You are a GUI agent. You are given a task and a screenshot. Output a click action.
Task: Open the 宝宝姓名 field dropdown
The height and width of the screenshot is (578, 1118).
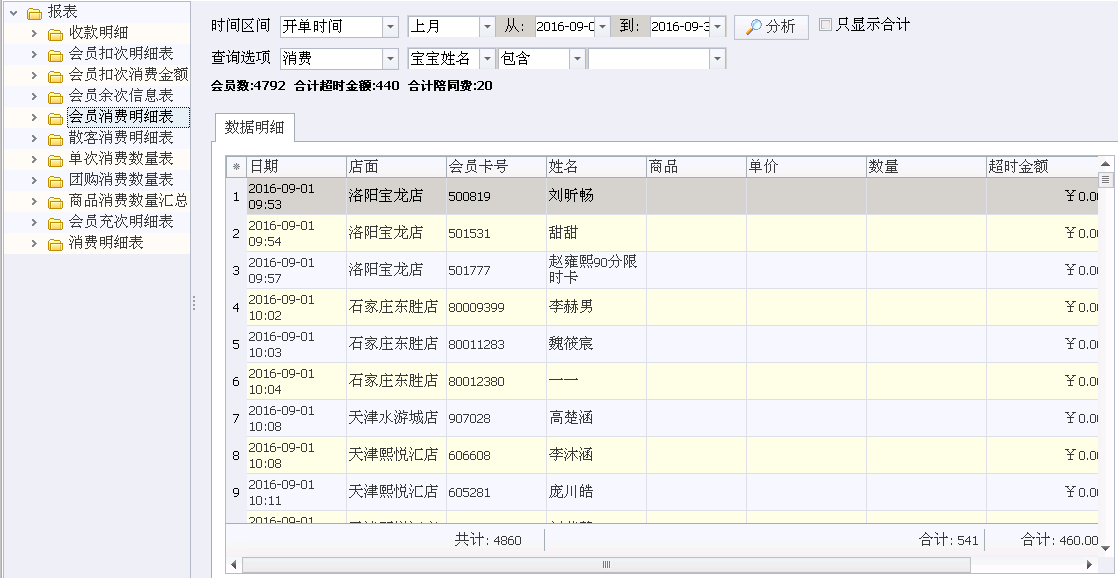pyautogui.click(x=487, y=59)
